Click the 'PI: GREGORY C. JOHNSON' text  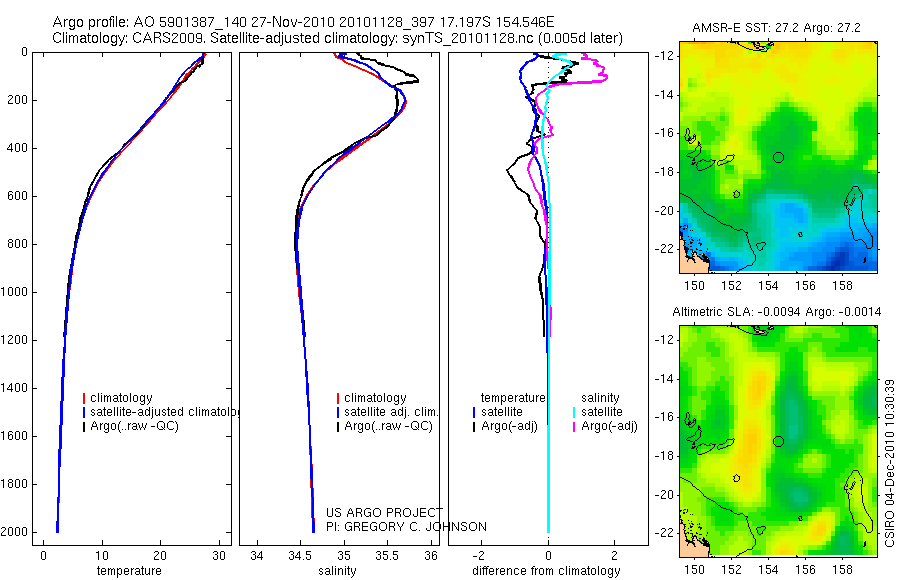tap(406, 527)
